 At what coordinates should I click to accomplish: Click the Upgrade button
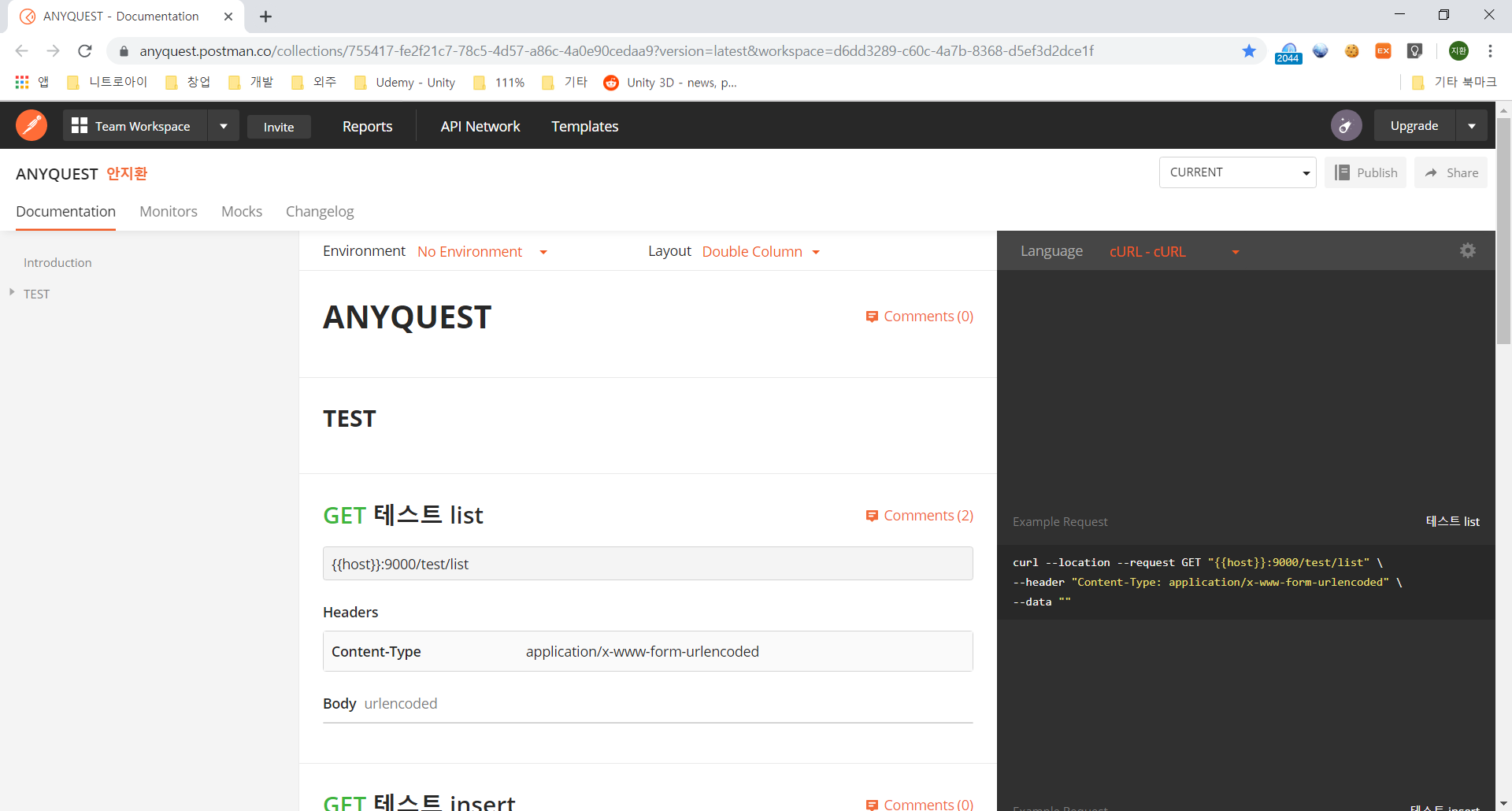(1414, 126)
